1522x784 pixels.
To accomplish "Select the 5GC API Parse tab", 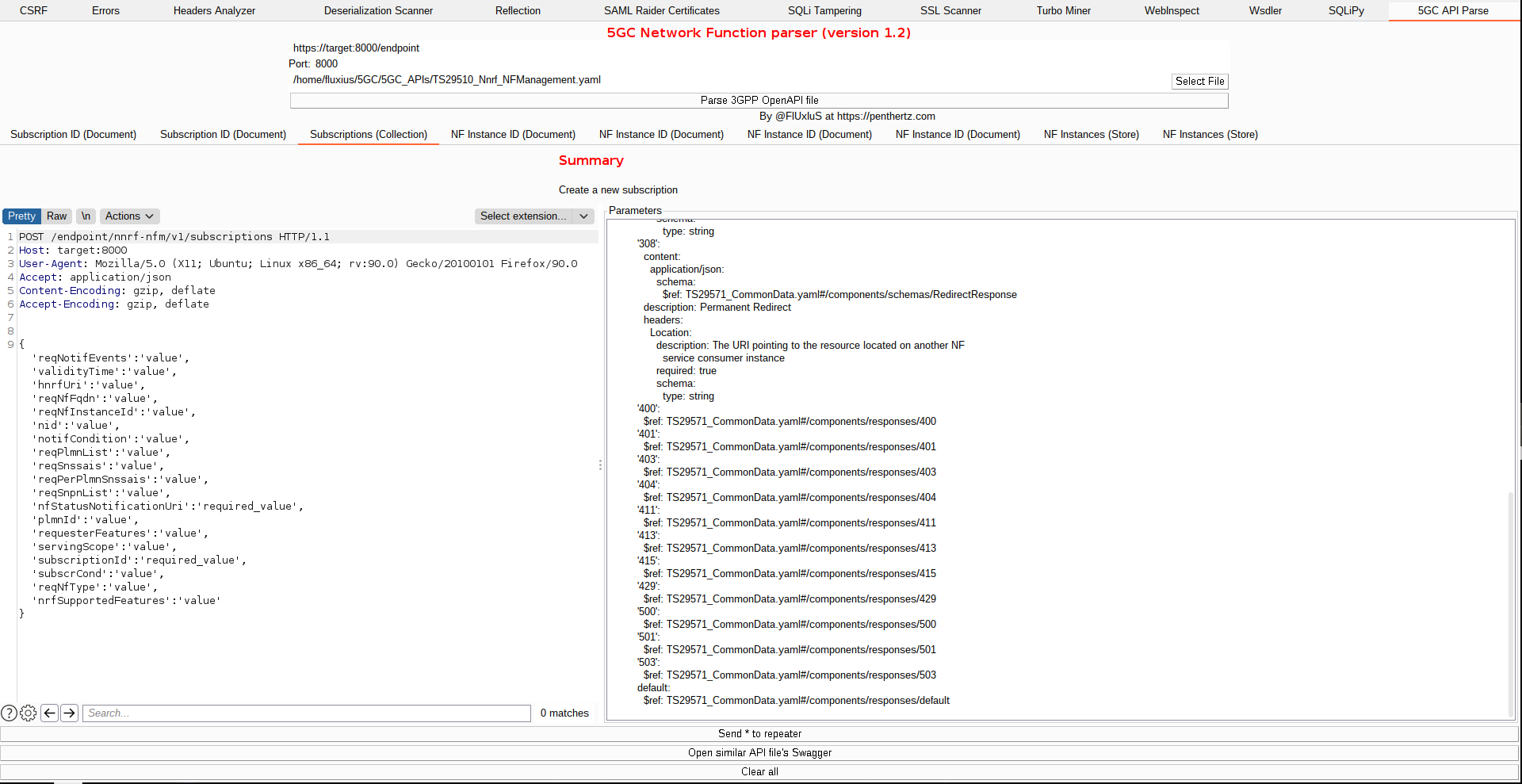I will pyautogui.click(x=1453, y=10).
